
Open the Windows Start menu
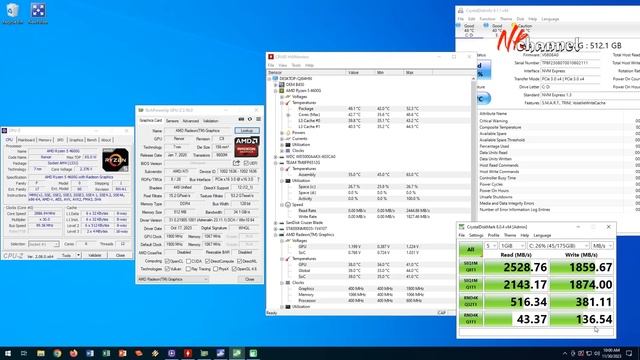click(8, 353)
